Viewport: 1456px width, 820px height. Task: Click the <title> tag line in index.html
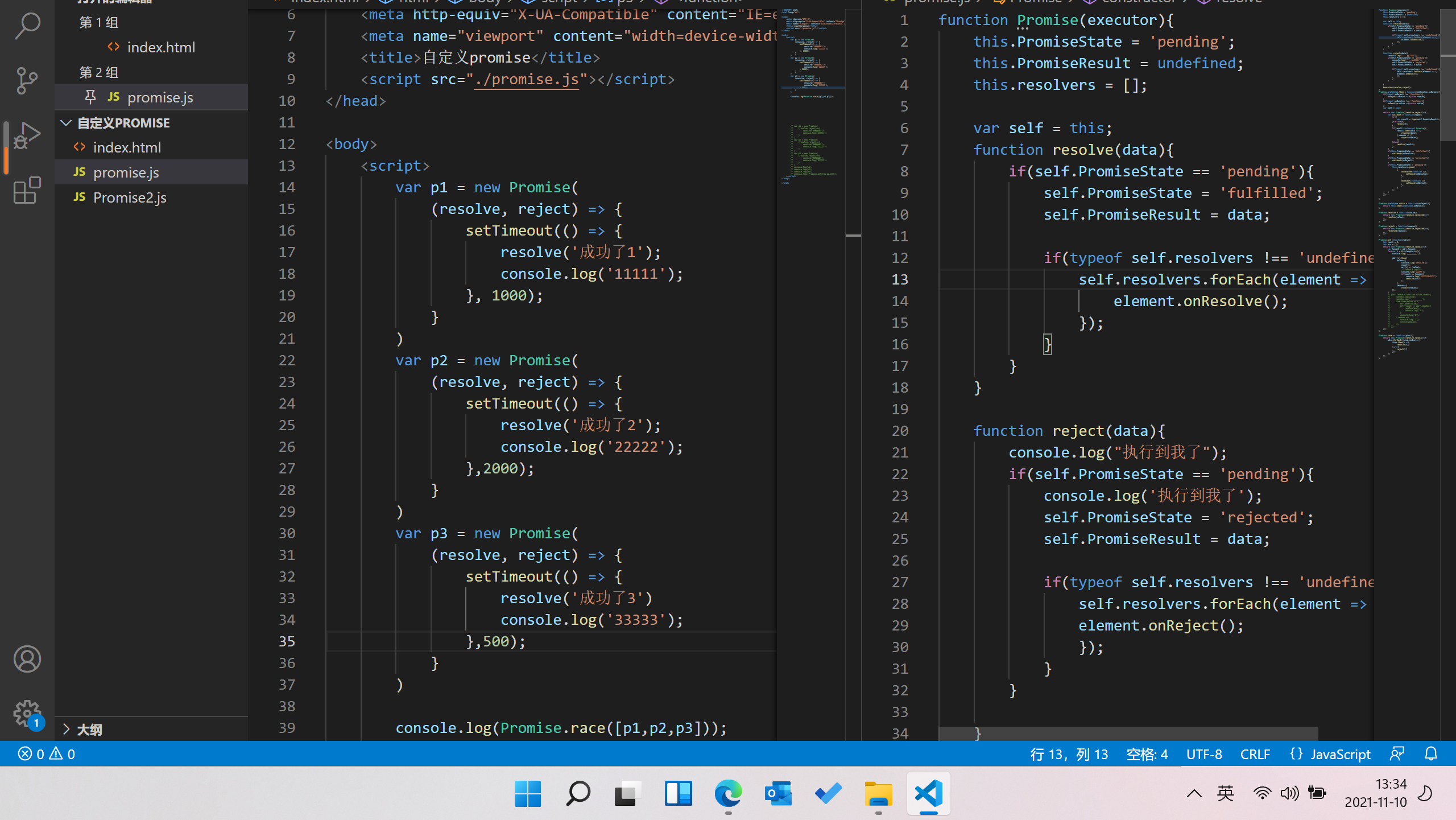click(x=480, y=57)
